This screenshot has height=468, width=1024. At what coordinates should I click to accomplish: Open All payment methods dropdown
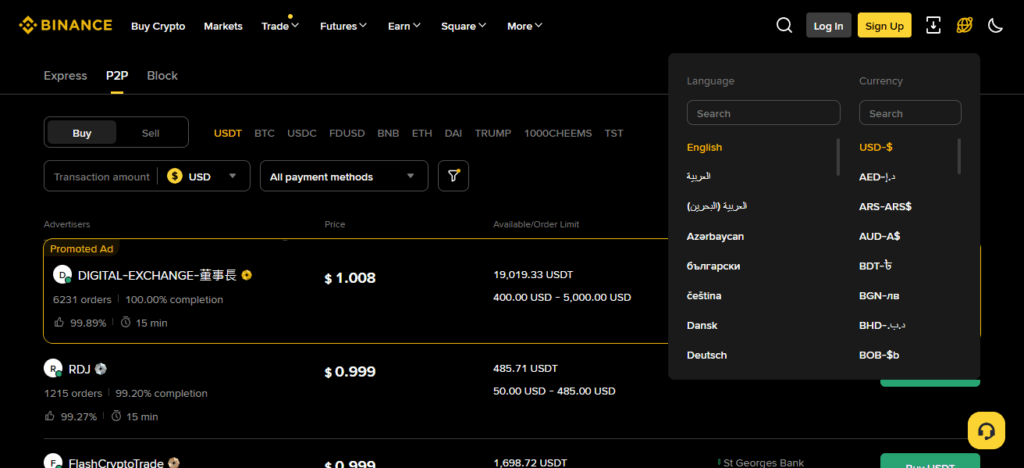click(344, 176)
